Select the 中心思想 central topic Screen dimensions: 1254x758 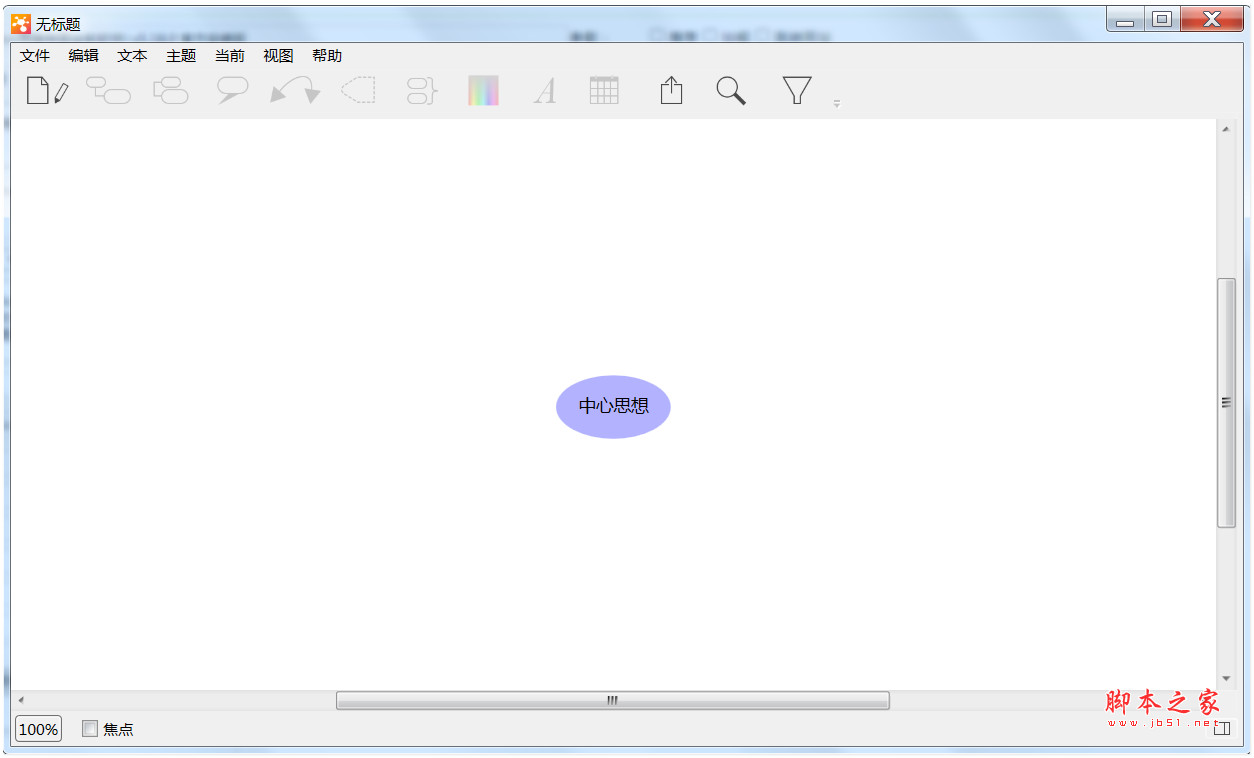coord(612,406)
